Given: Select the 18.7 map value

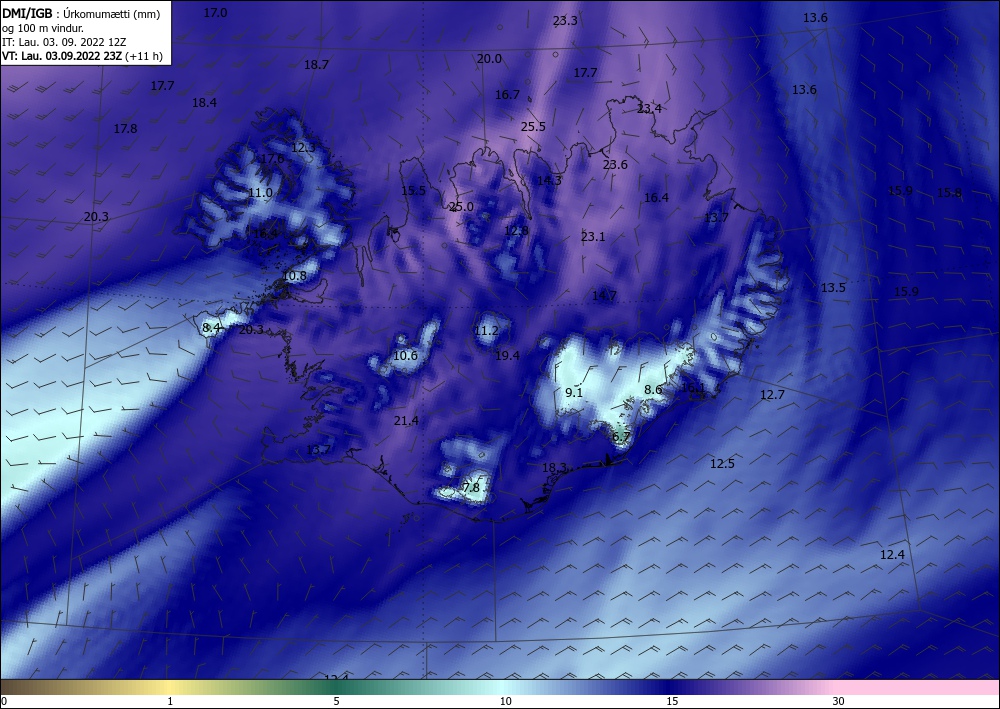Looking at the screenshot, I should pyautogui.click(x=316, y=64).
